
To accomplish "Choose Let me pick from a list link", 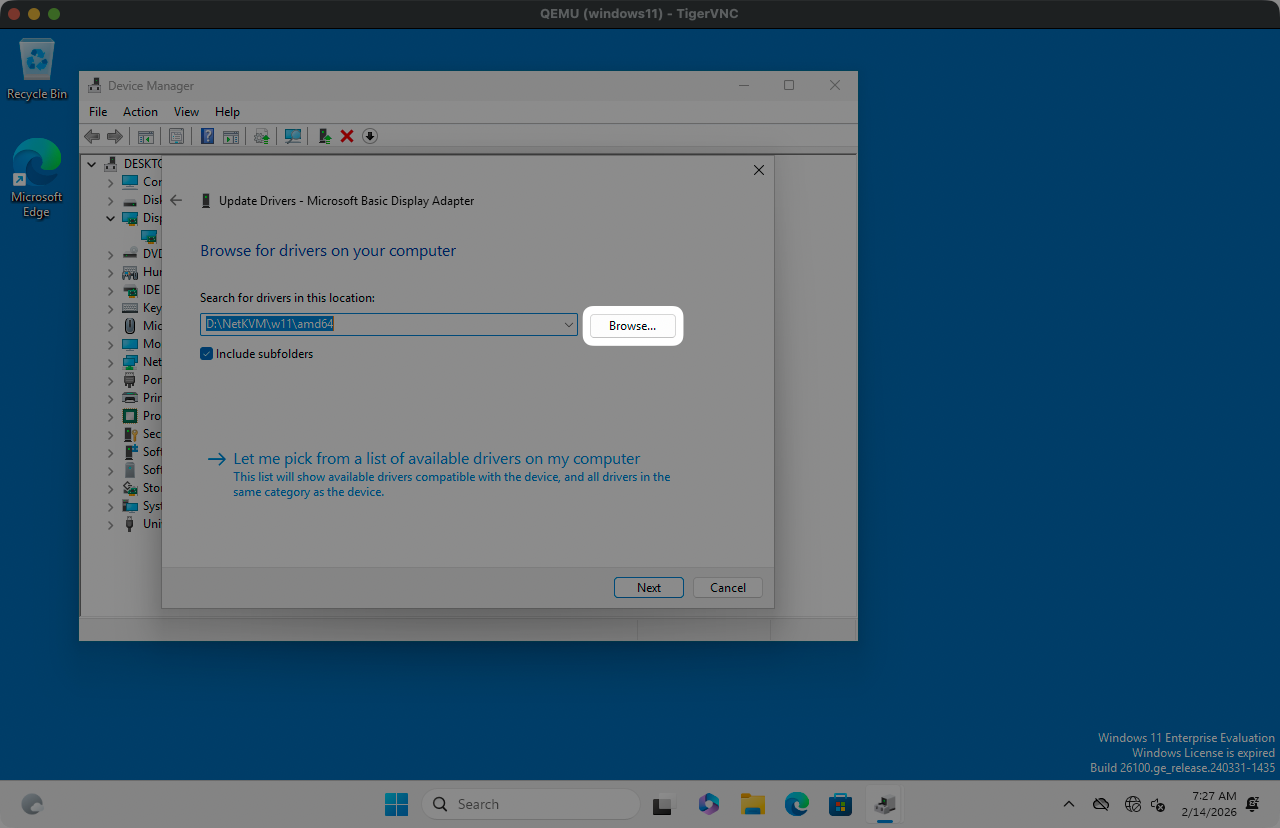I will pos(436,459).
